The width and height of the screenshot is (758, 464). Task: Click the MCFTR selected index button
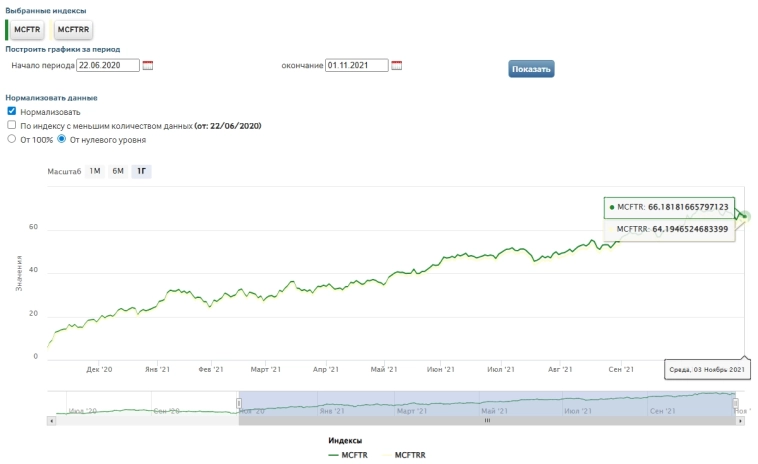28,29
